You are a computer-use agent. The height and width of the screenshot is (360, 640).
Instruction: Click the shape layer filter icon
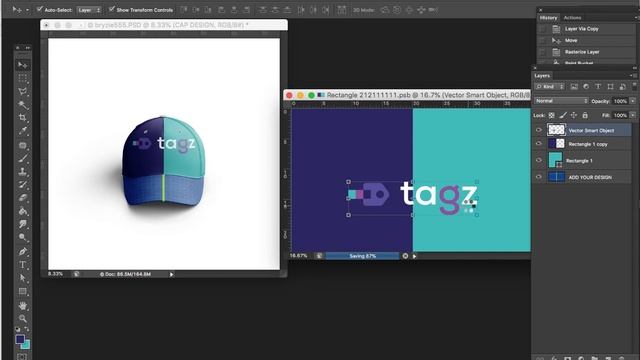610,87
